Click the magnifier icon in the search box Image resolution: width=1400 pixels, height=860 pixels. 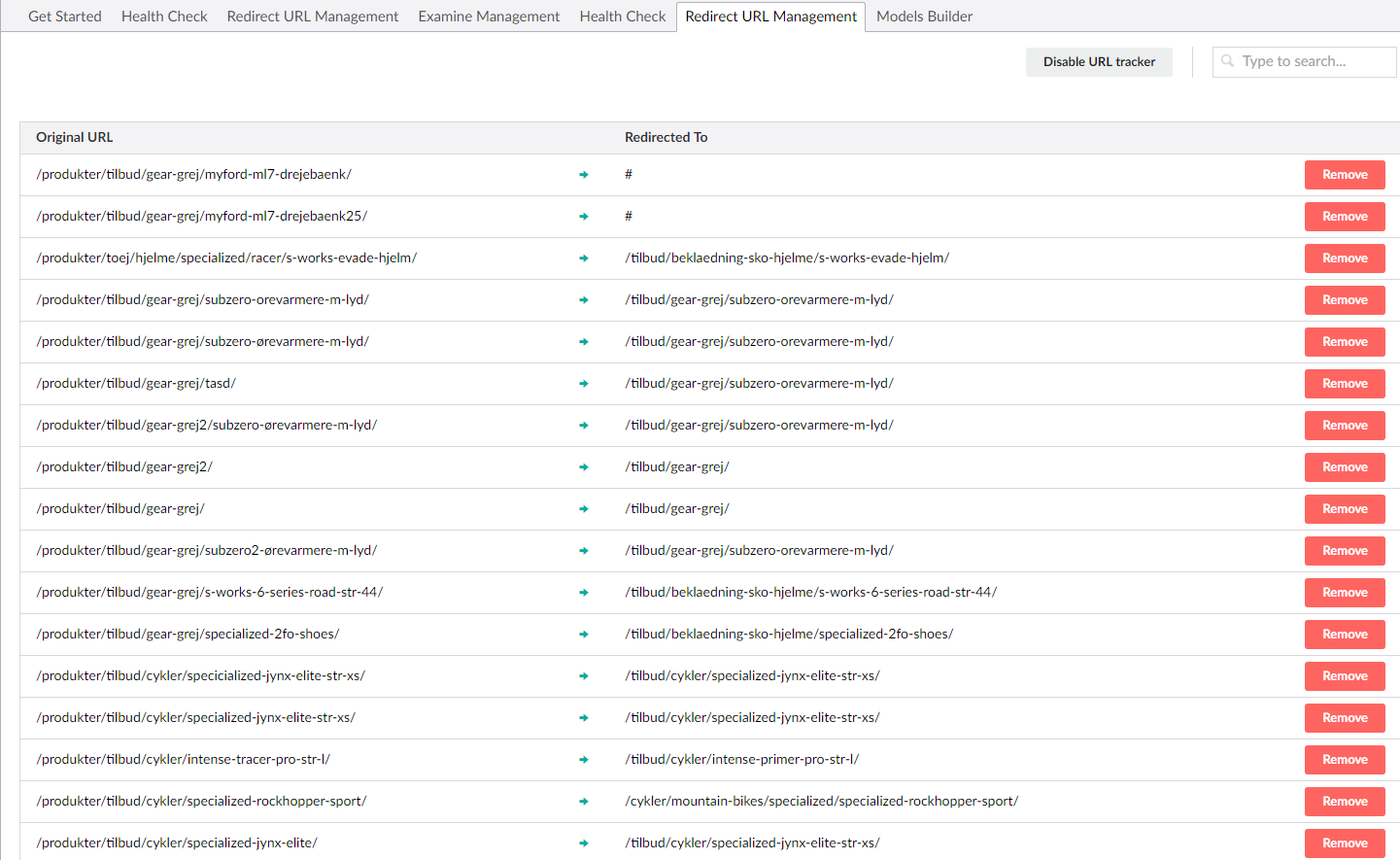[x=1228, y=61]
